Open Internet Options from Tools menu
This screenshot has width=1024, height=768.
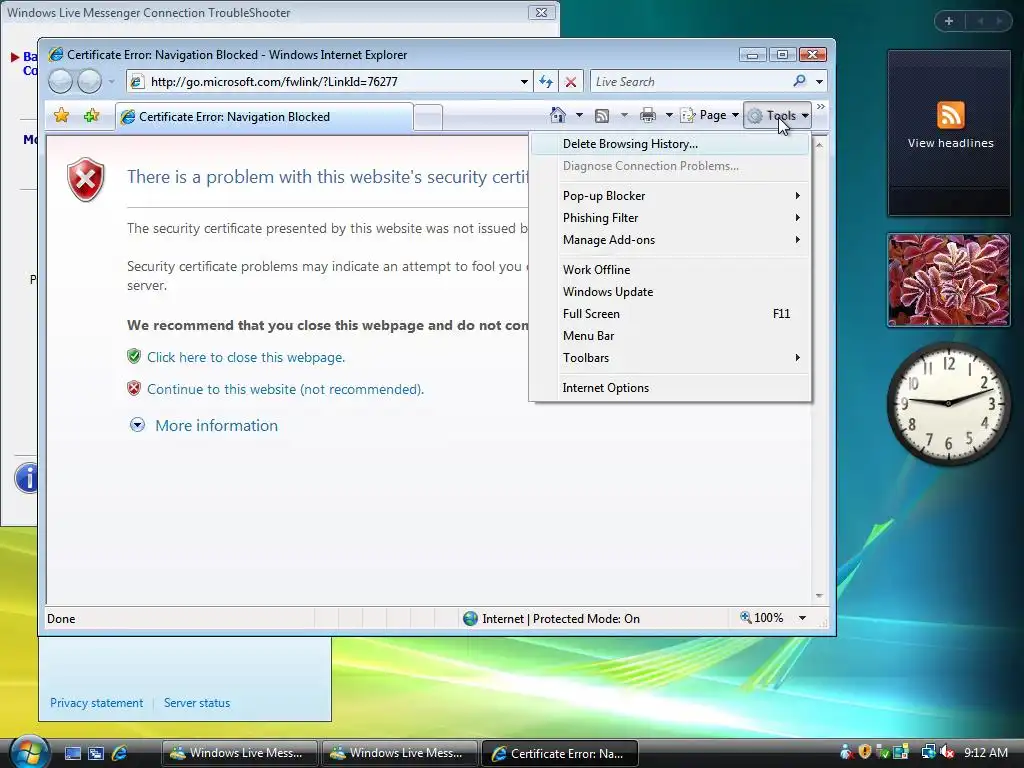pyautogui.click(x=670, y=388)
